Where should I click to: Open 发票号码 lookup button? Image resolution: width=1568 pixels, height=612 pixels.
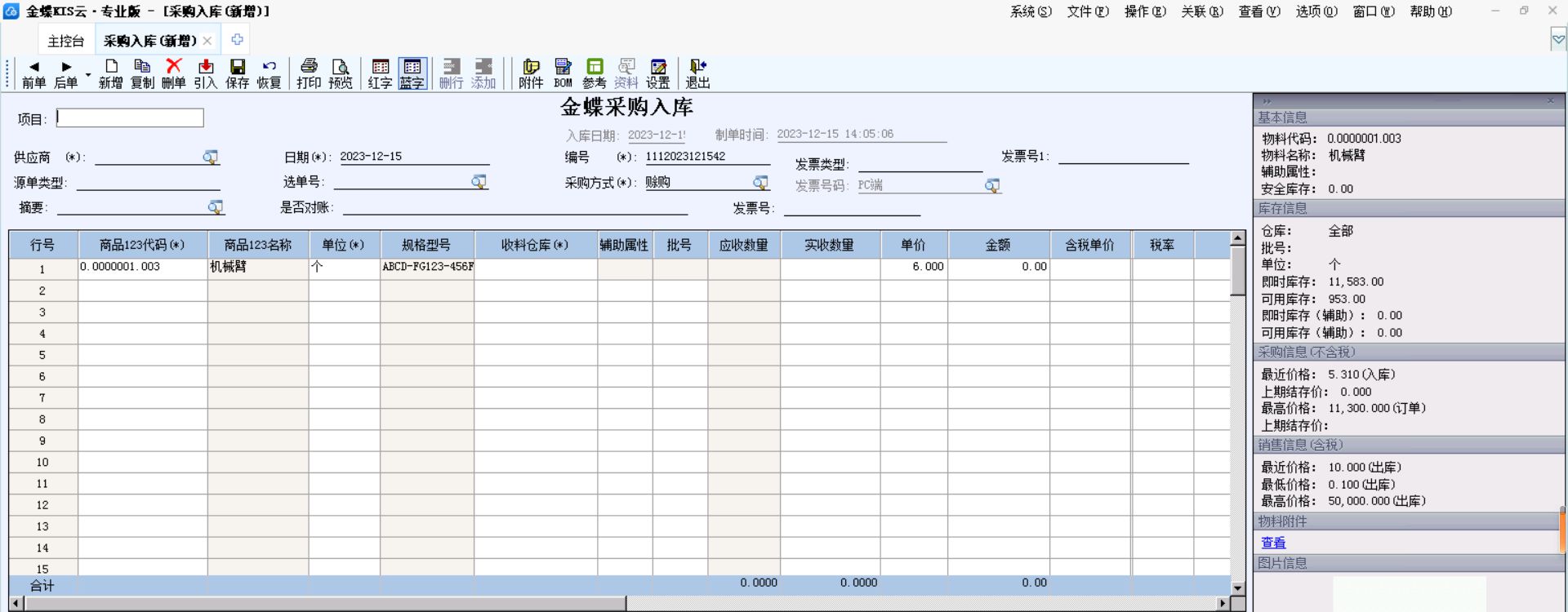coord(992,185)
